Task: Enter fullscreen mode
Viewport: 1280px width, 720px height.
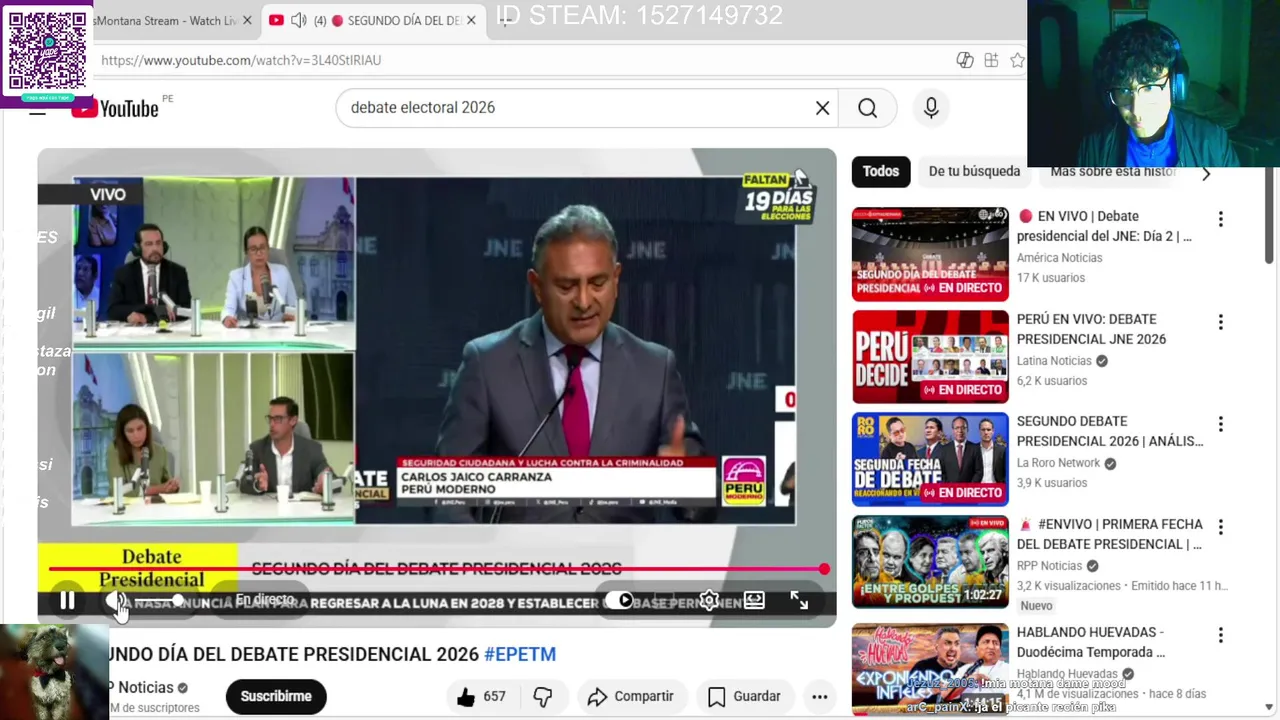Action: pos(799,600)
